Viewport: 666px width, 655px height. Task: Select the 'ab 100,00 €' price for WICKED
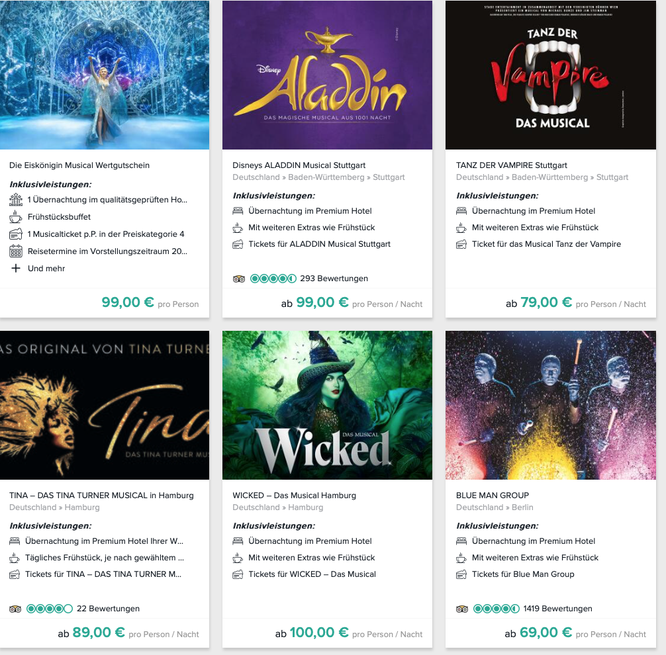click(311, 632)
